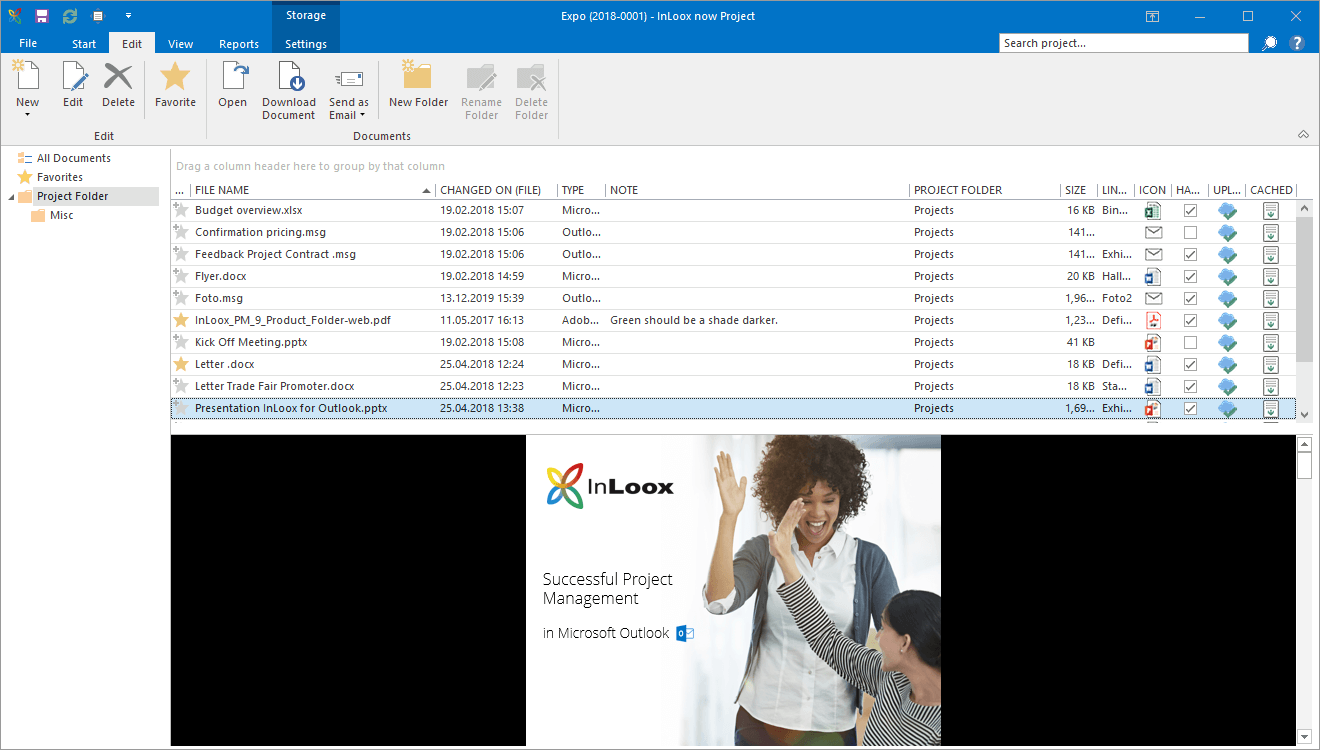The width and height of the screenshot is (1320, 750).
Task: Toggle checkbox for Foto.msg
Action: [x=1190, y=298]
